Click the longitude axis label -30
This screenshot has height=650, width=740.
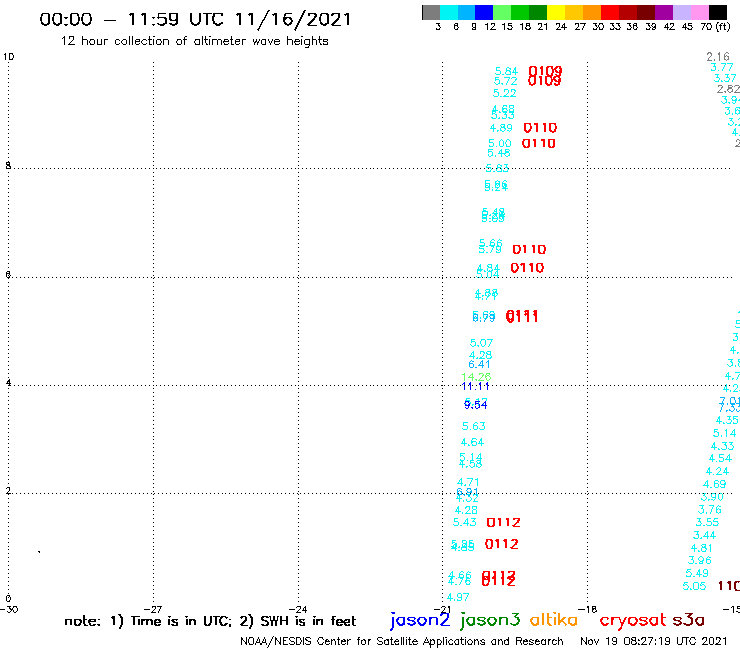(x=9, y=610)
